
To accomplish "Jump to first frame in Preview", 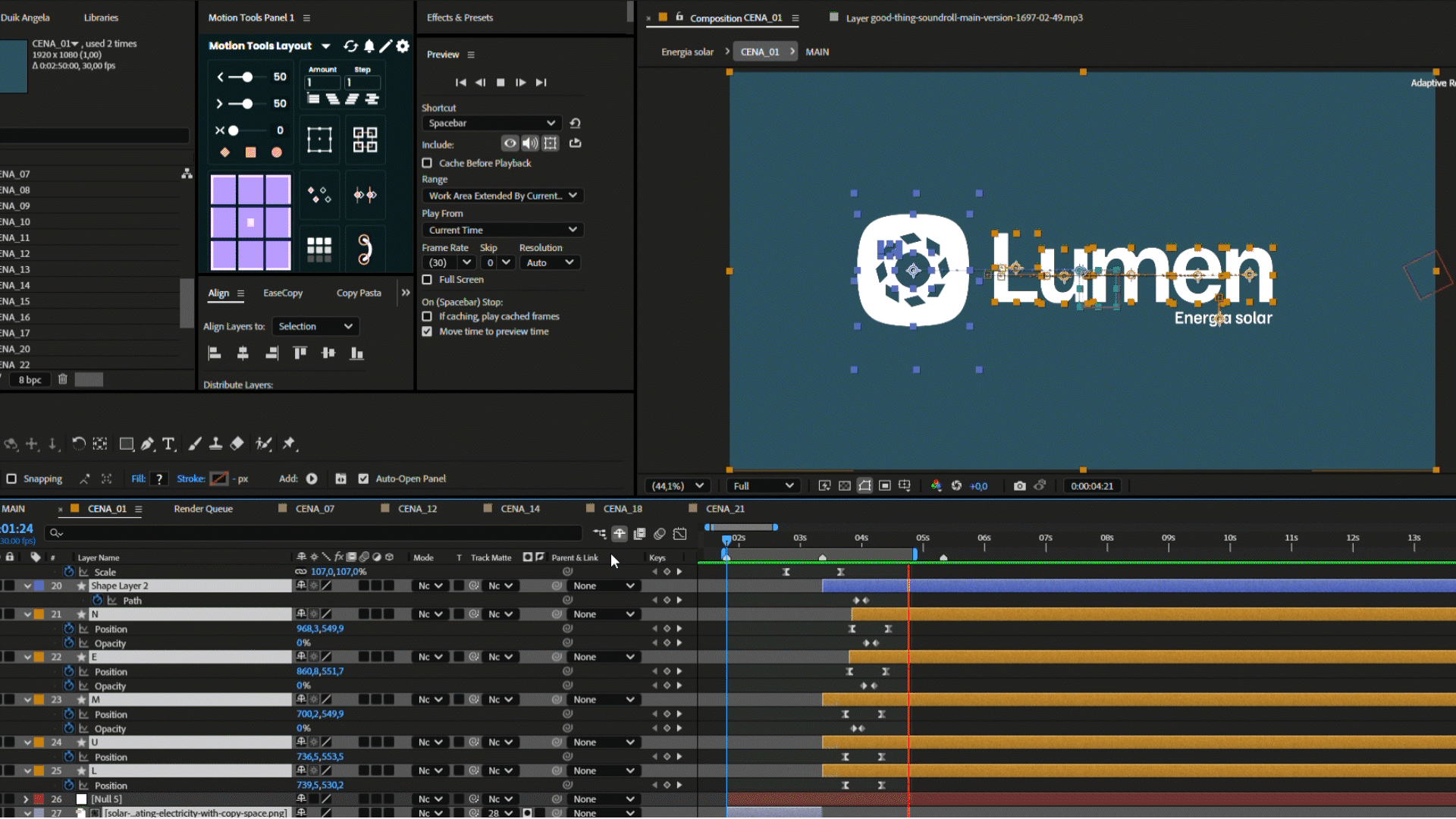I will pyautogui.click(x=460, y=83).
